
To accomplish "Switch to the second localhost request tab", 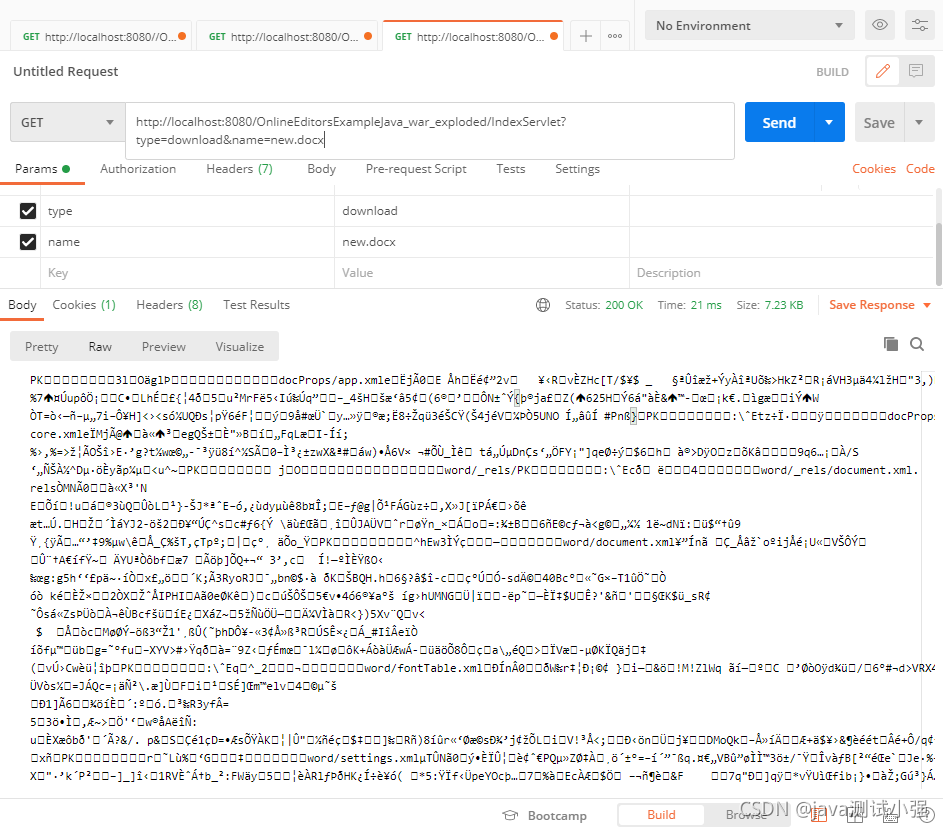I will click(289, 37).
